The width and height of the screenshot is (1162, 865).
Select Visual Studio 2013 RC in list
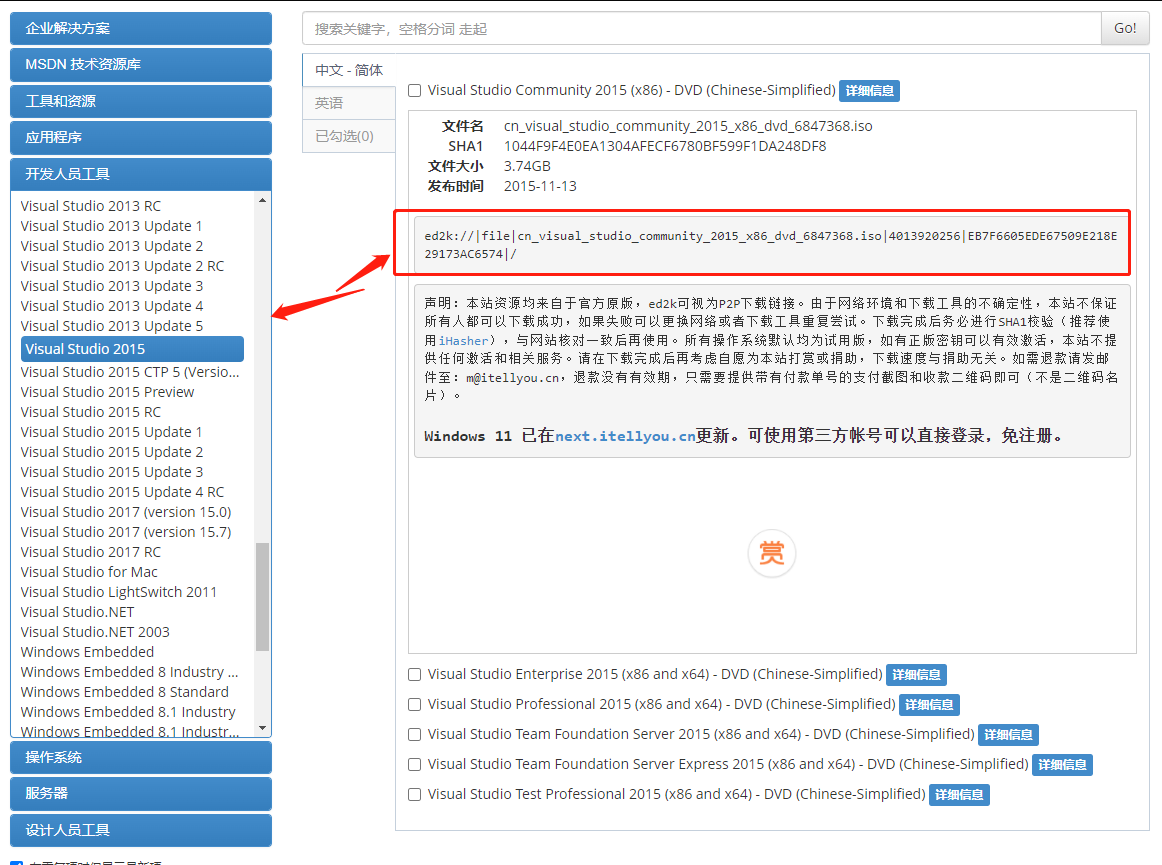90,206
